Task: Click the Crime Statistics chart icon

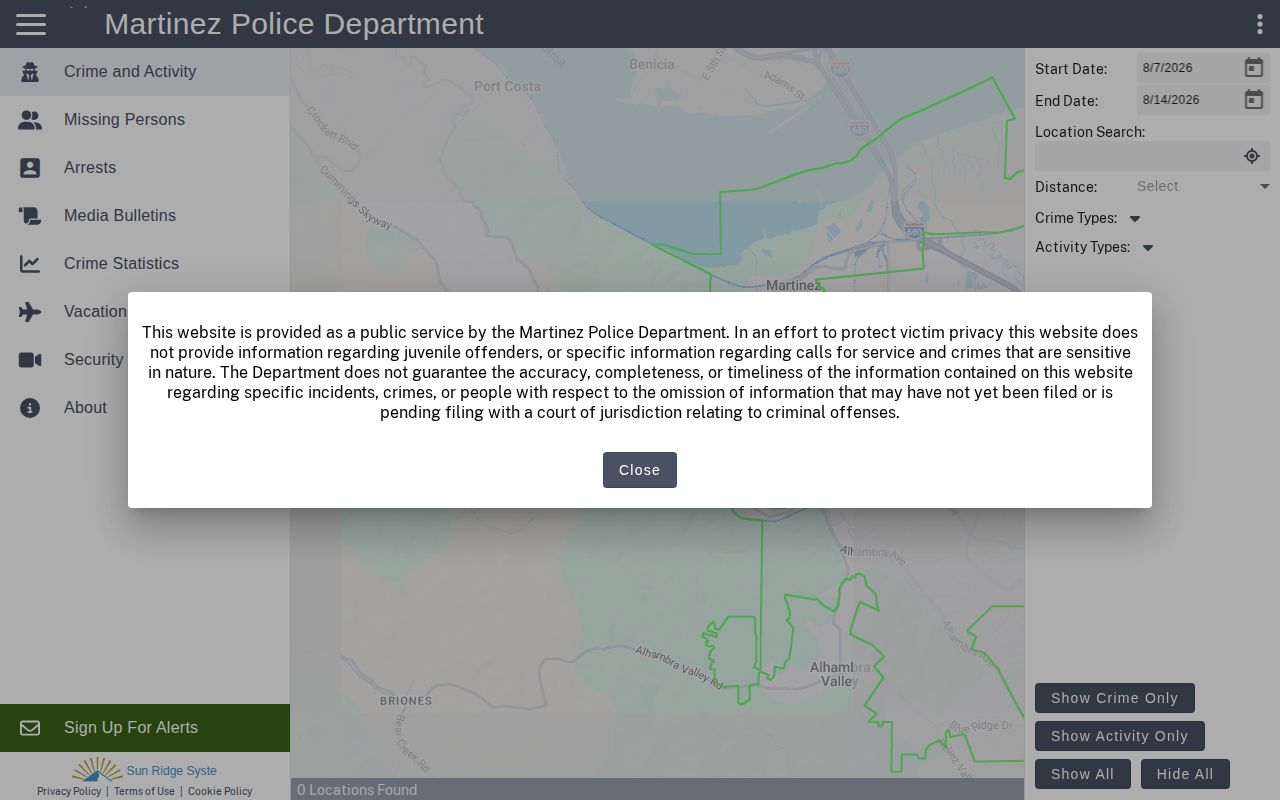Action: (x=30, y=264)
